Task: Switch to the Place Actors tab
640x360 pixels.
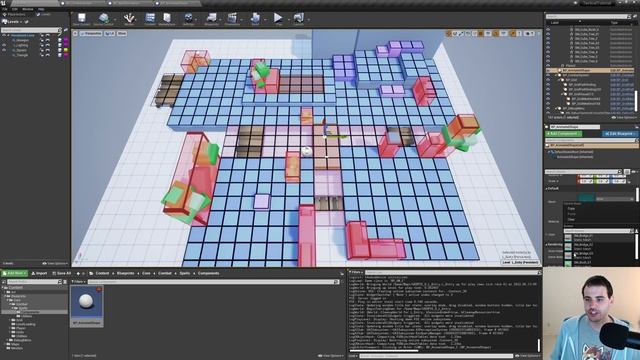Action: 16,14
